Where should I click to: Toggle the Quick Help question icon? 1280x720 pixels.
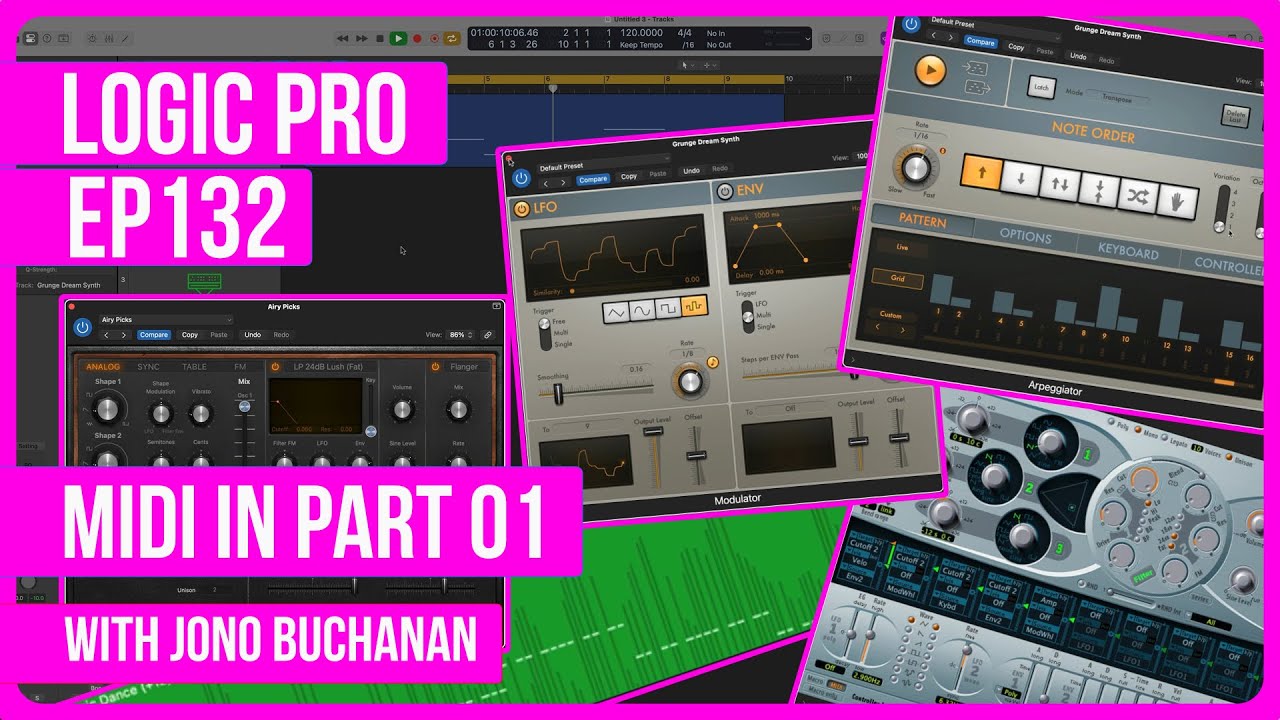(x=46, y=38)
